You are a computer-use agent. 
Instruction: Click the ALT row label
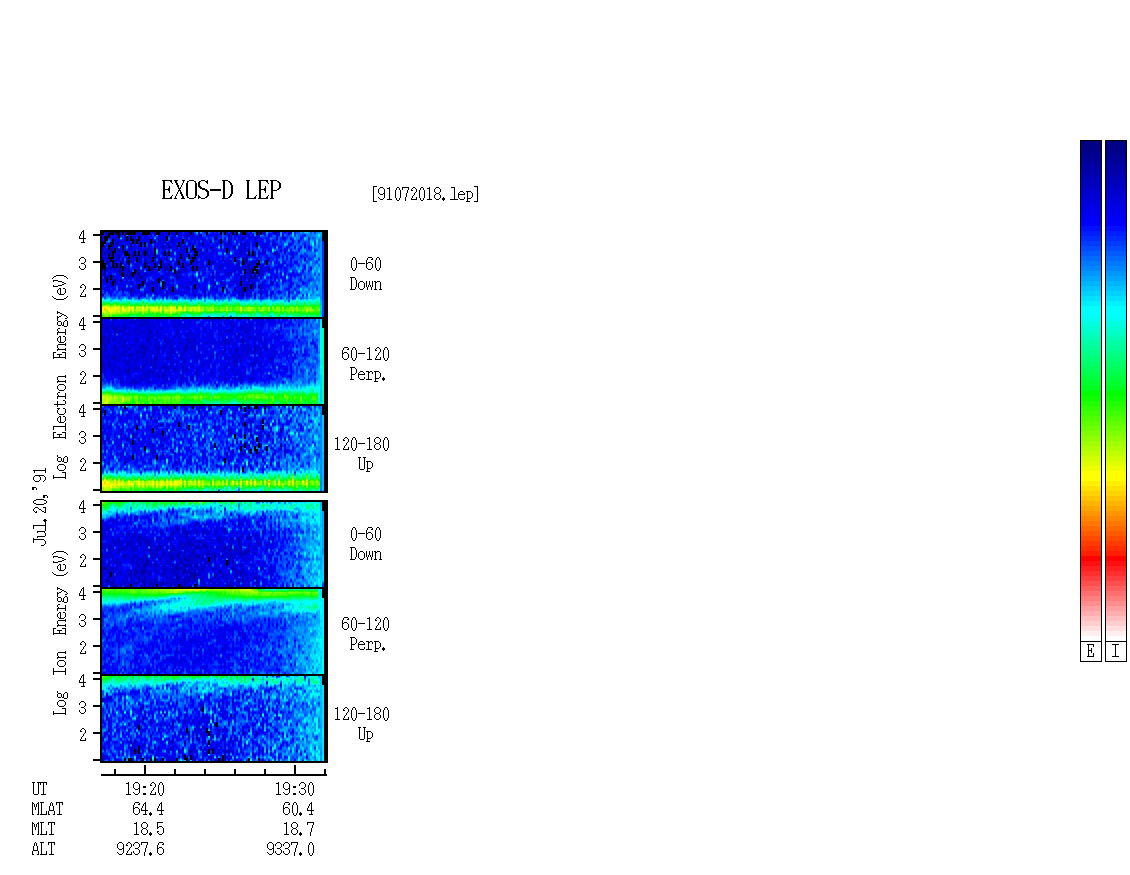[x=43, y=849]
